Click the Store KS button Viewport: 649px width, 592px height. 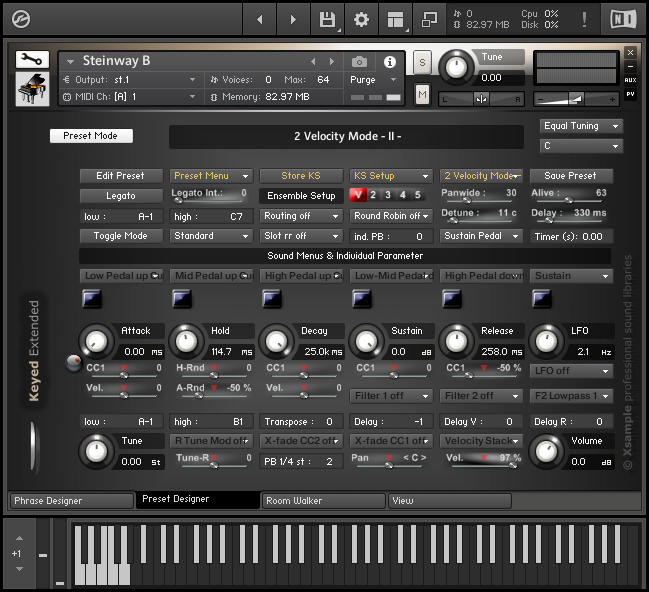pos(301,176)
